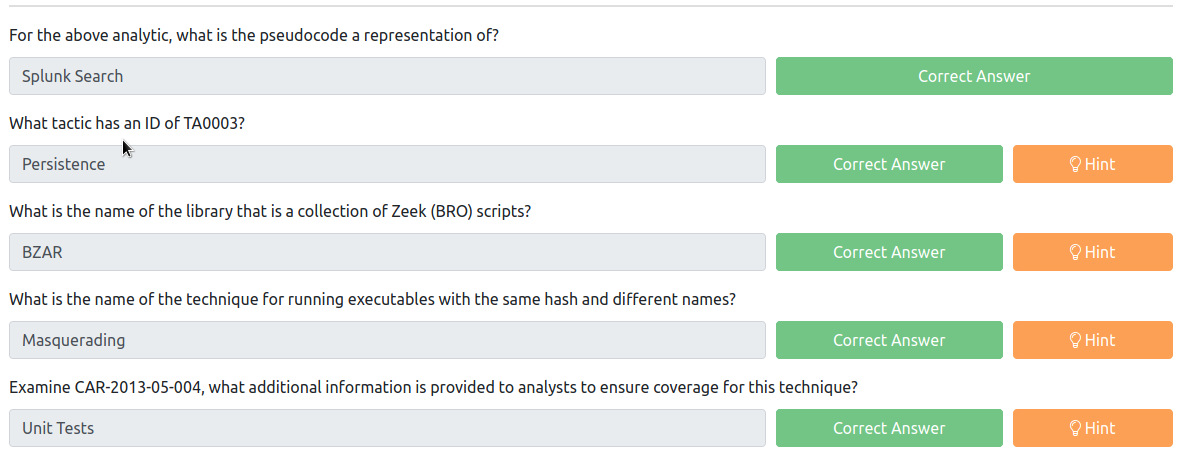1180x465 pixels.
Task: Click the question about Zeek (BRO) scripts library
Action: (270, 211)
